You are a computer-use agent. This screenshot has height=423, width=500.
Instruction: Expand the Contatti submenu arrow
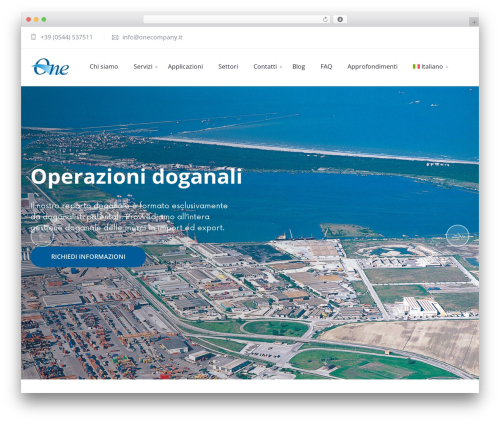click(281, 67)
